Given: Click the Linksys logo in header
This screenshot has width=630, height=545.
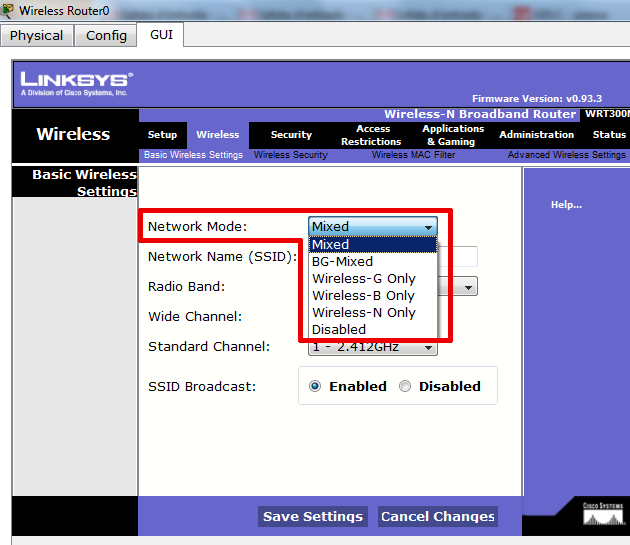Looking at the screenshot, I should 76,82.
